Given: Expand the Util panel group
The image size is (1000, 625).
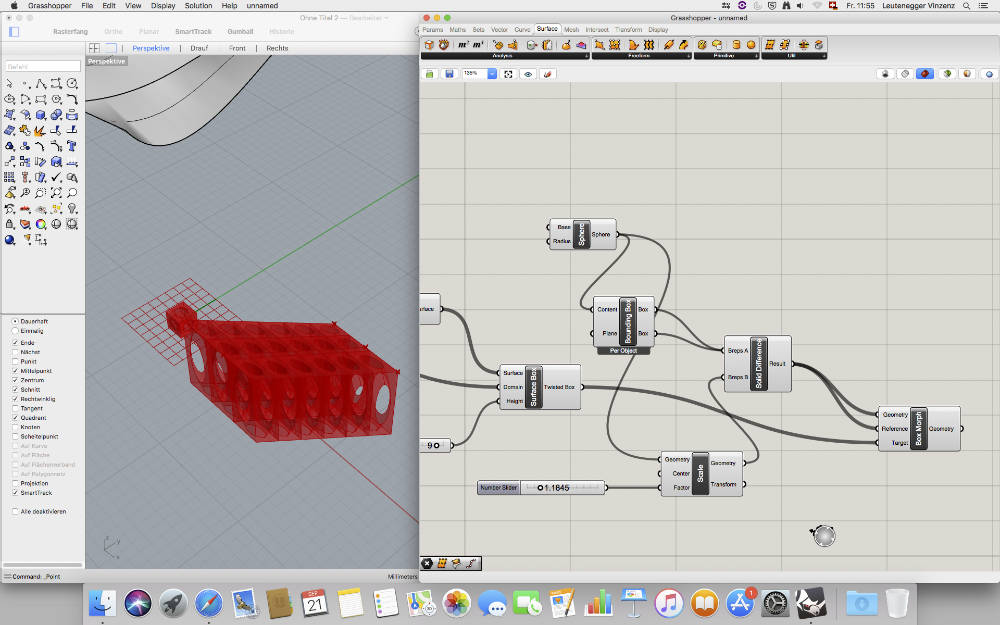Looking at the screenshot, I should (824, 55).
